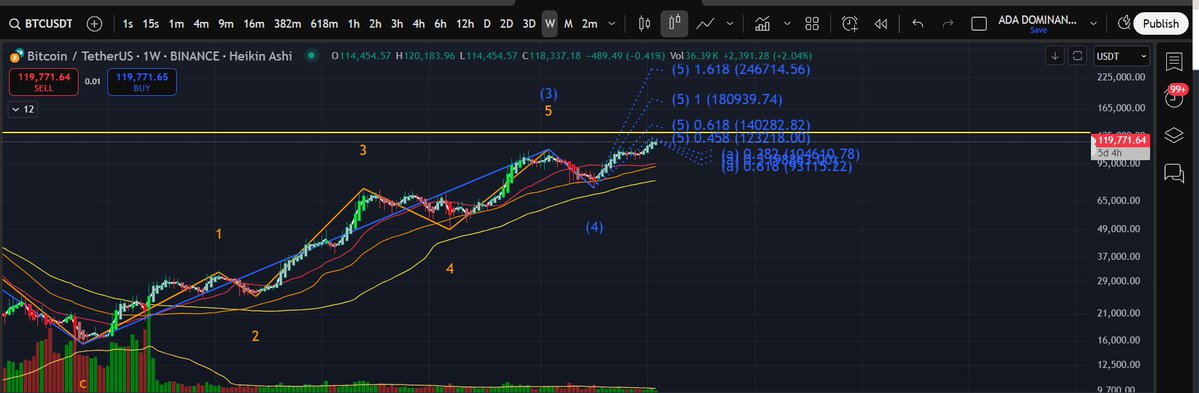Select the candles chart style icon

click(x=644, y=24)
